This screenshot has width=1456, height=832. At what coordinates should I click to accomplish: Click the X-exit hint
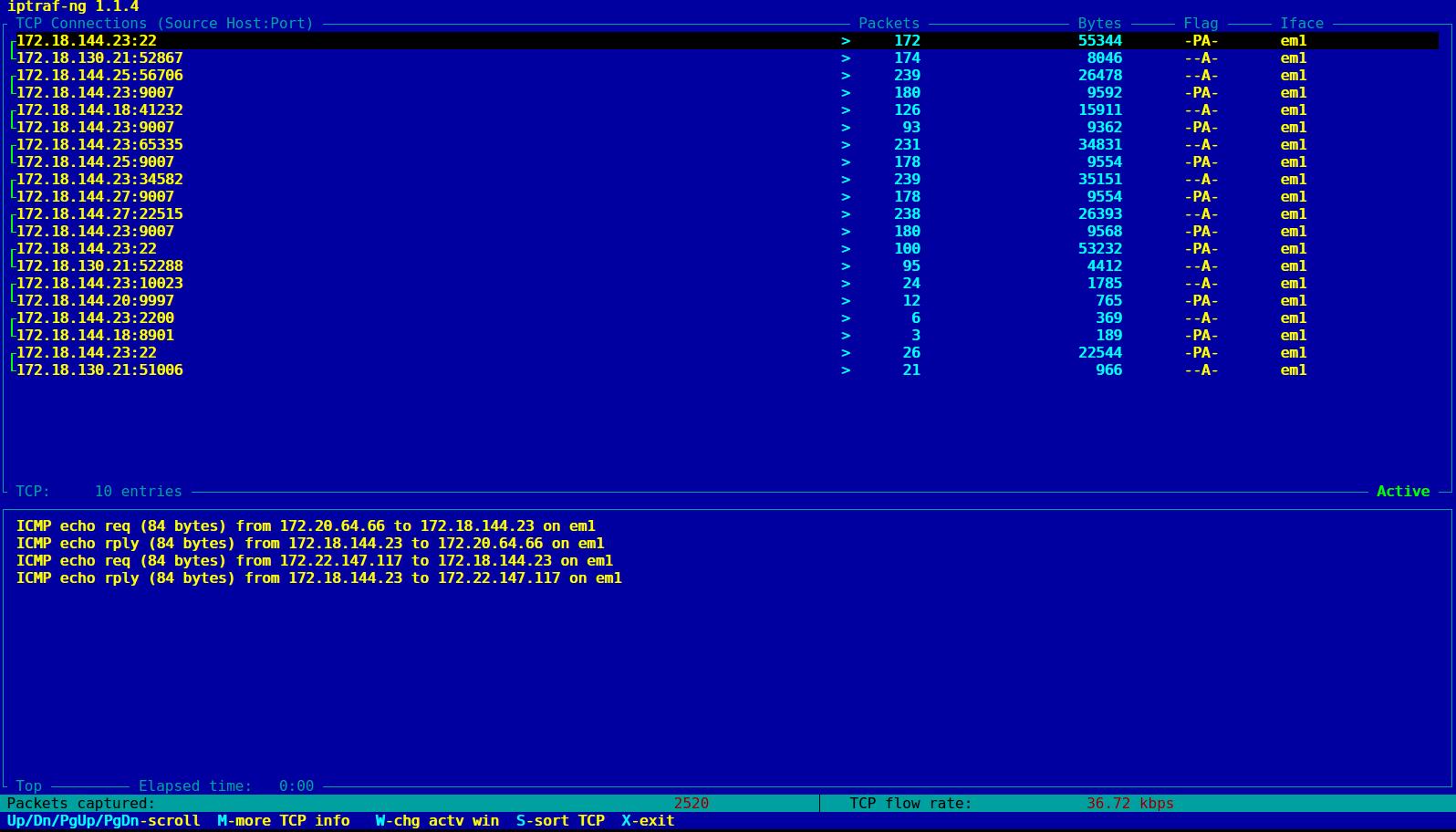coord(648,821)
